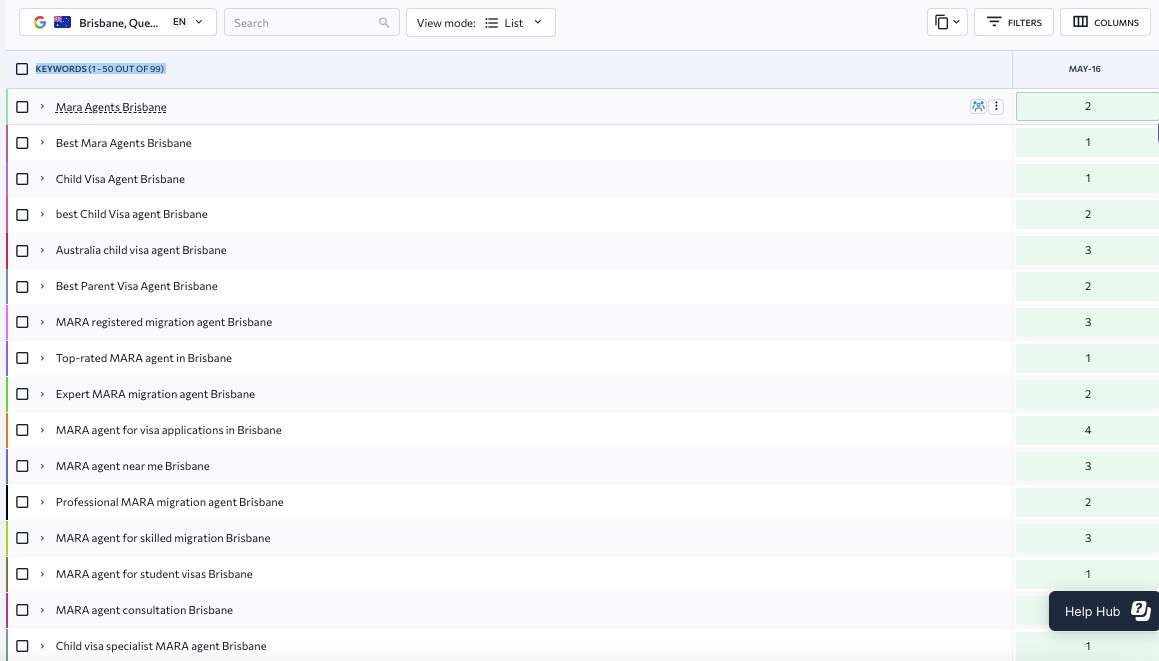Expand the Best Parent Visa Agent Brisbane row

click(x=41, y=286)
